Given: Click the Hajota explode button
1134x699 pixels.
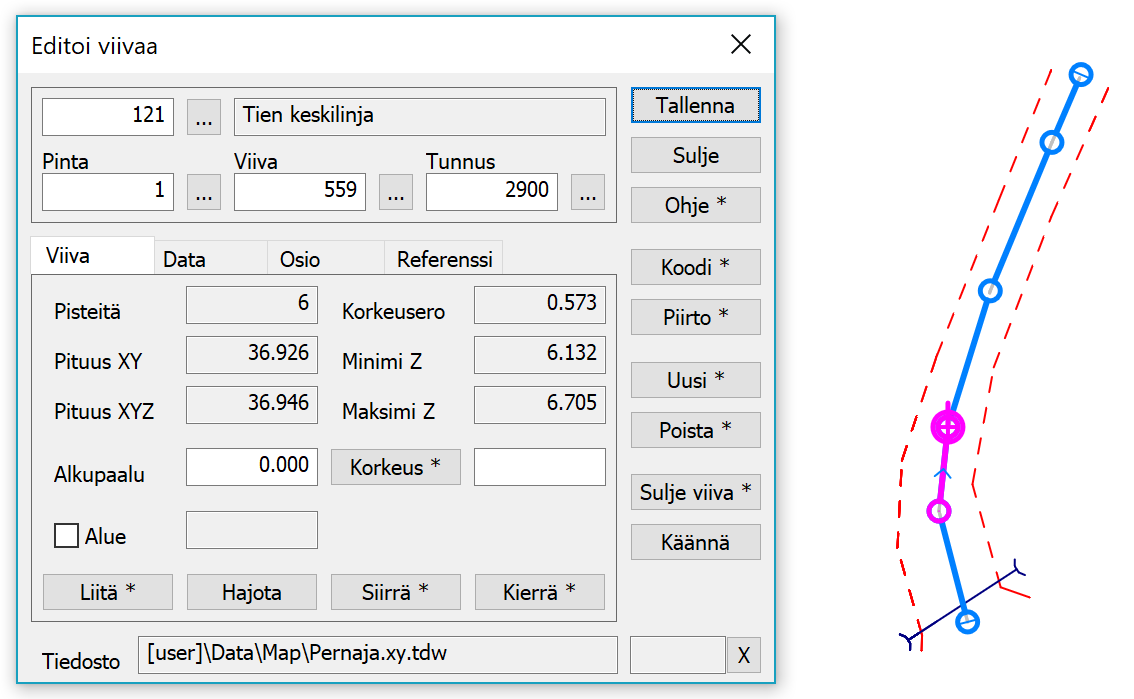Looking at the screenshot, I should click(x=252, y=592).
